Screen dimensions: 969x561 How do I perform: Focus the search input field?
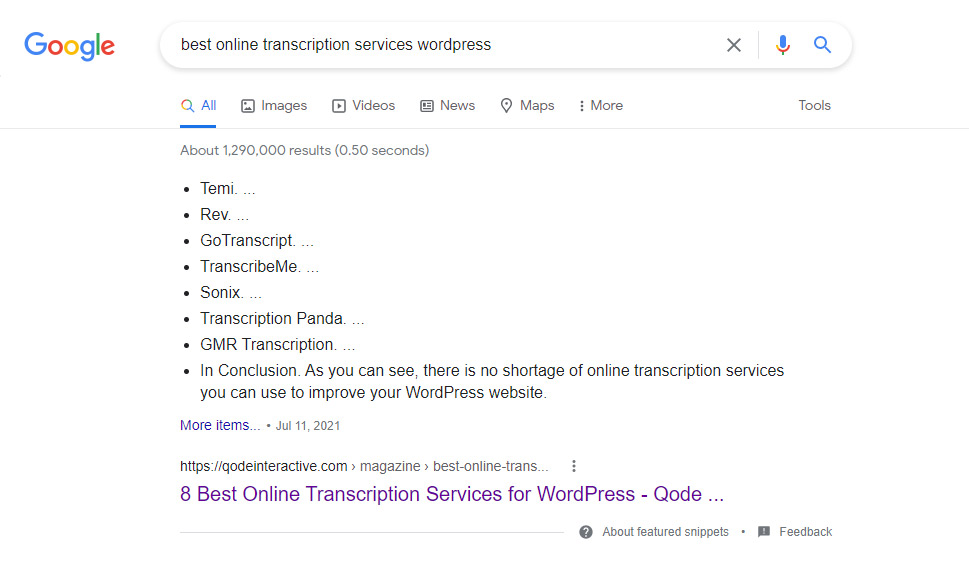pyautogui.click(x=440, y=45)
